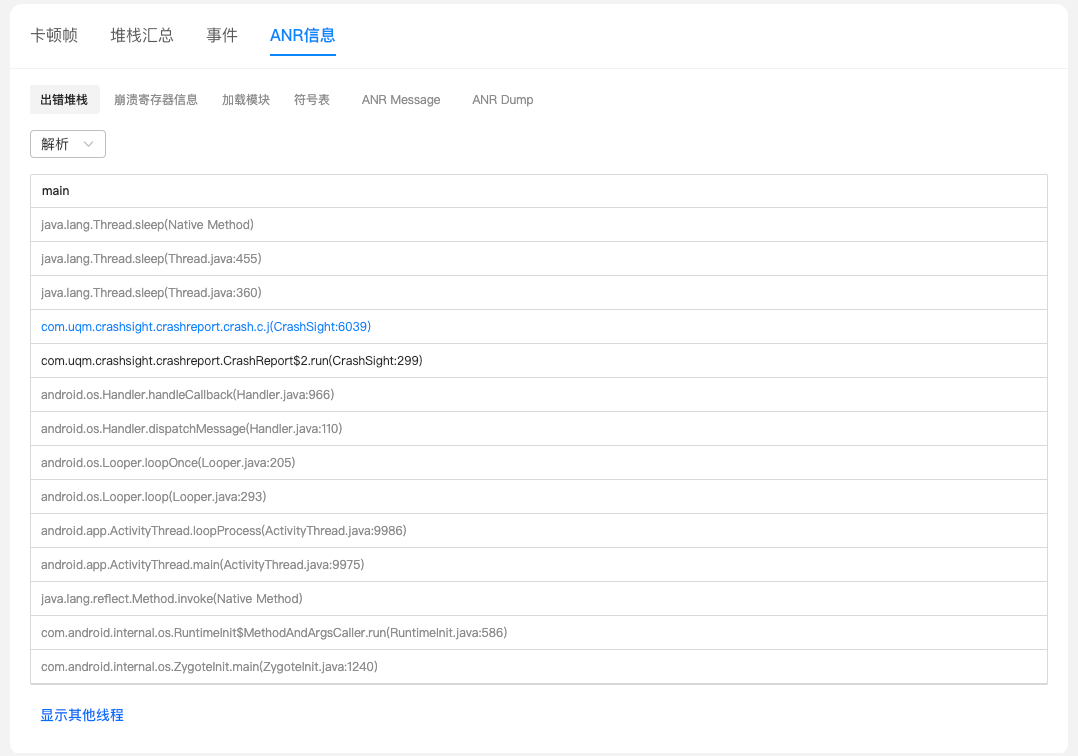Show the 符号表 sub-tab
1078x756 pixels.
pos(312,100)
